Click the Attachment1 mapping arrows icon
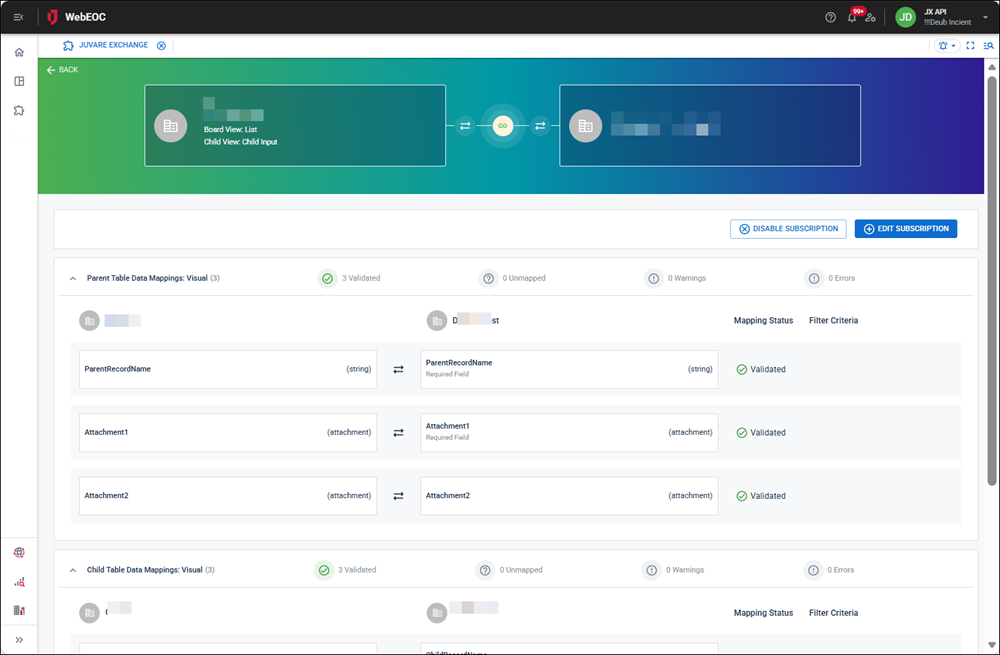 (398, 432)
